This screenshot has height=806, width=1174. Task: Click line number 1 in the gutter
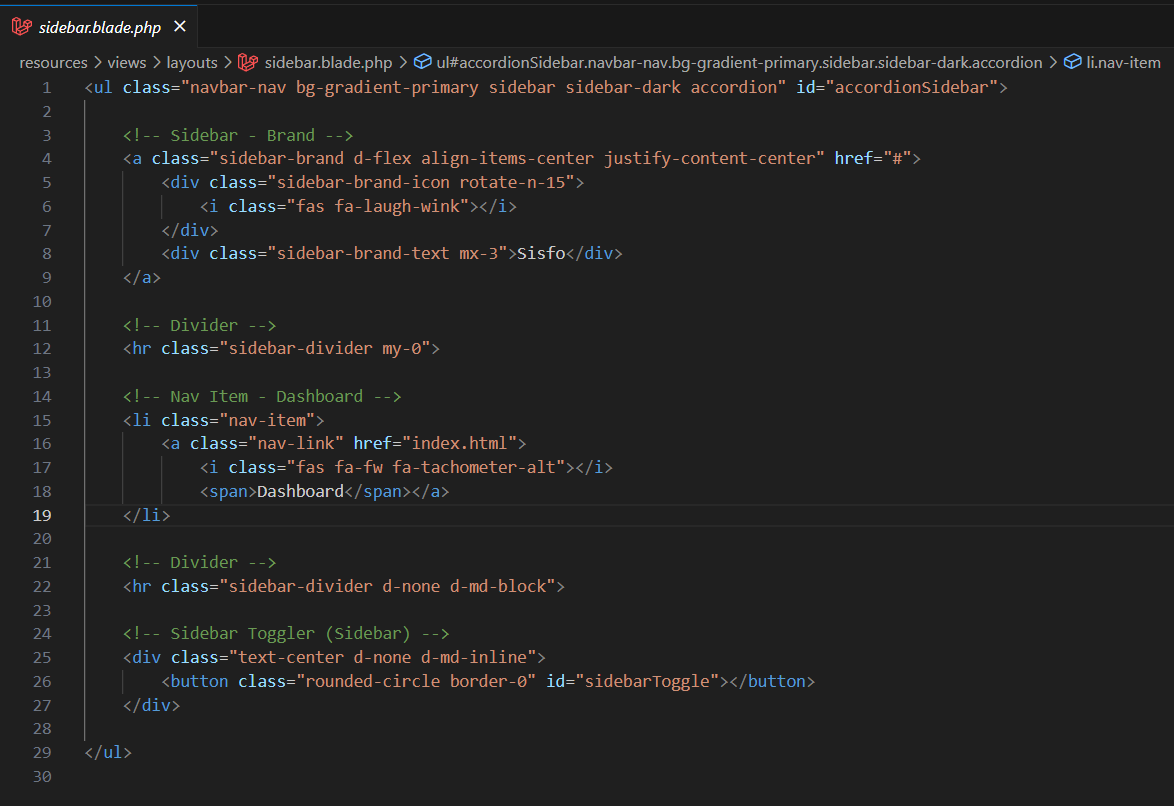click(46, 87)
